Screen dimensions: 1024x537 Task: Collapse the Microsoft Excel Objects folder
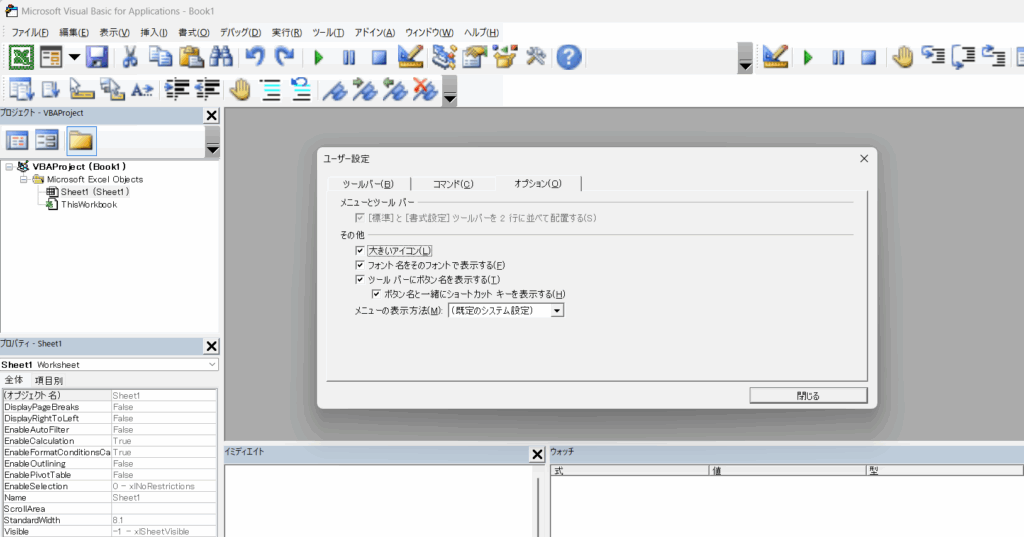(x=24, y=179)
